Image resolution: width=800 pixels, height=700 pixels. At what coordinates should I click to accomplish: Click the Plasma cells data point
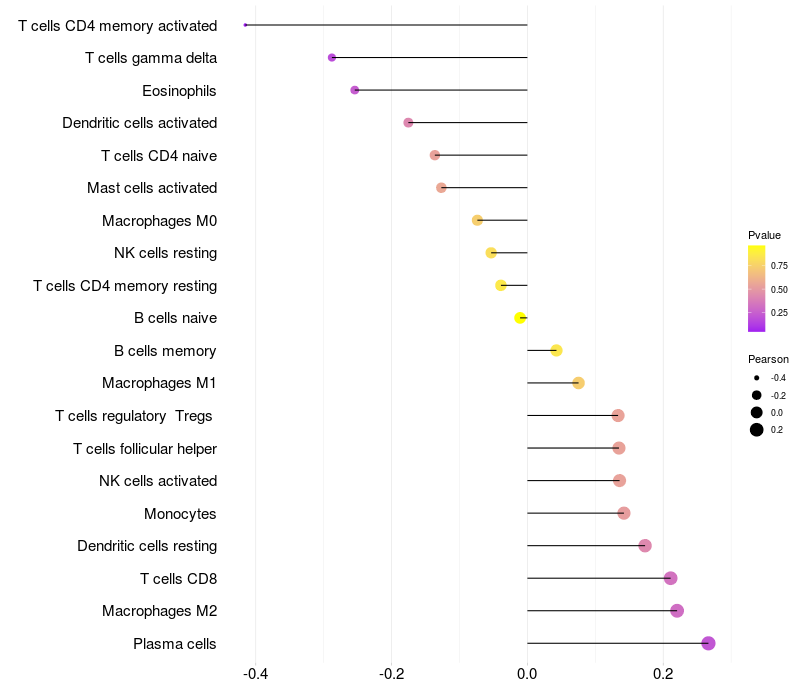pyautogui.click(x=708, y=643)
